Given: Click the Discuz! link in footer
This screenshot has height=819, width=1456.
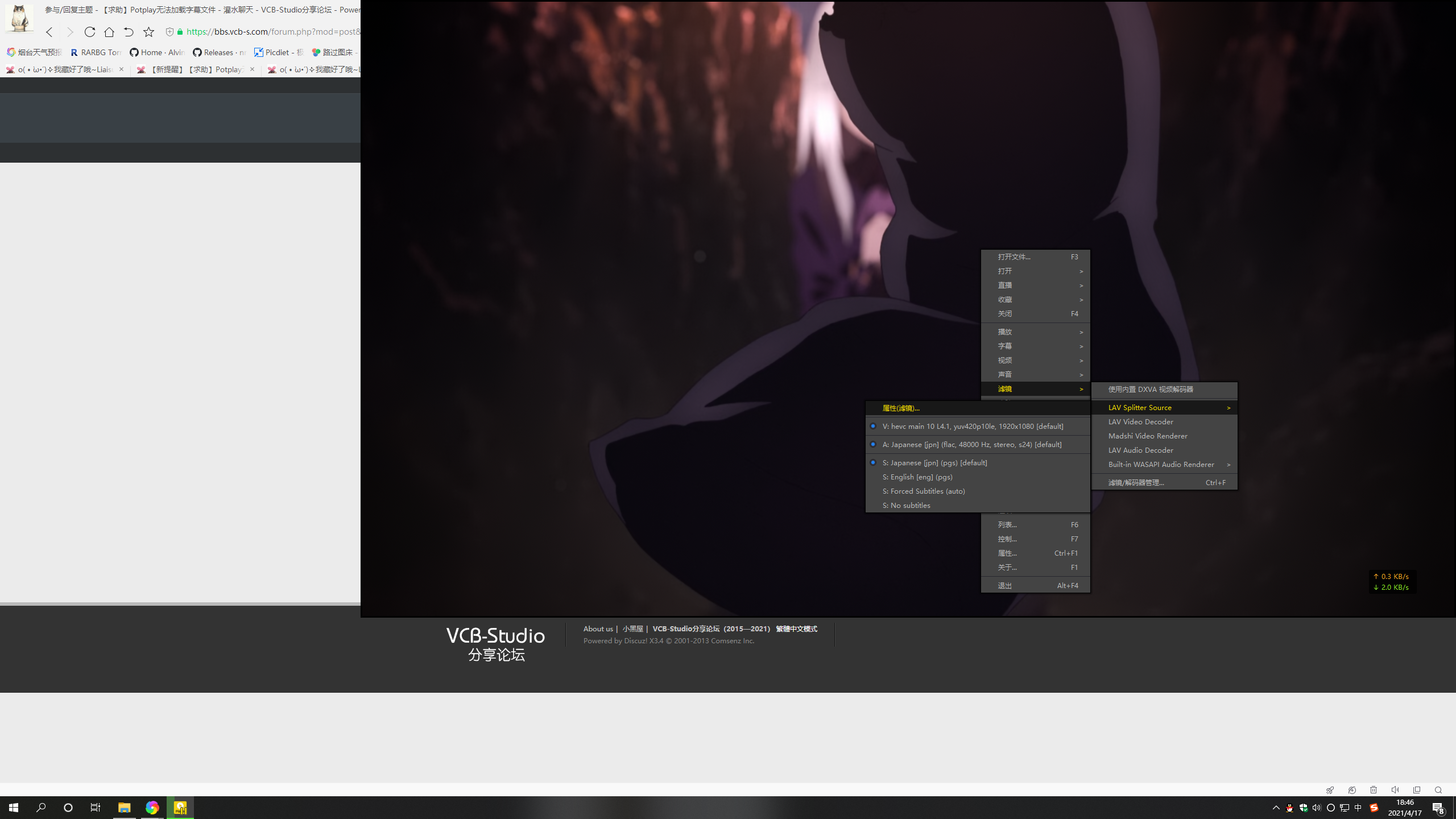Looking at the screenshot, I should [x=635, y=641].
